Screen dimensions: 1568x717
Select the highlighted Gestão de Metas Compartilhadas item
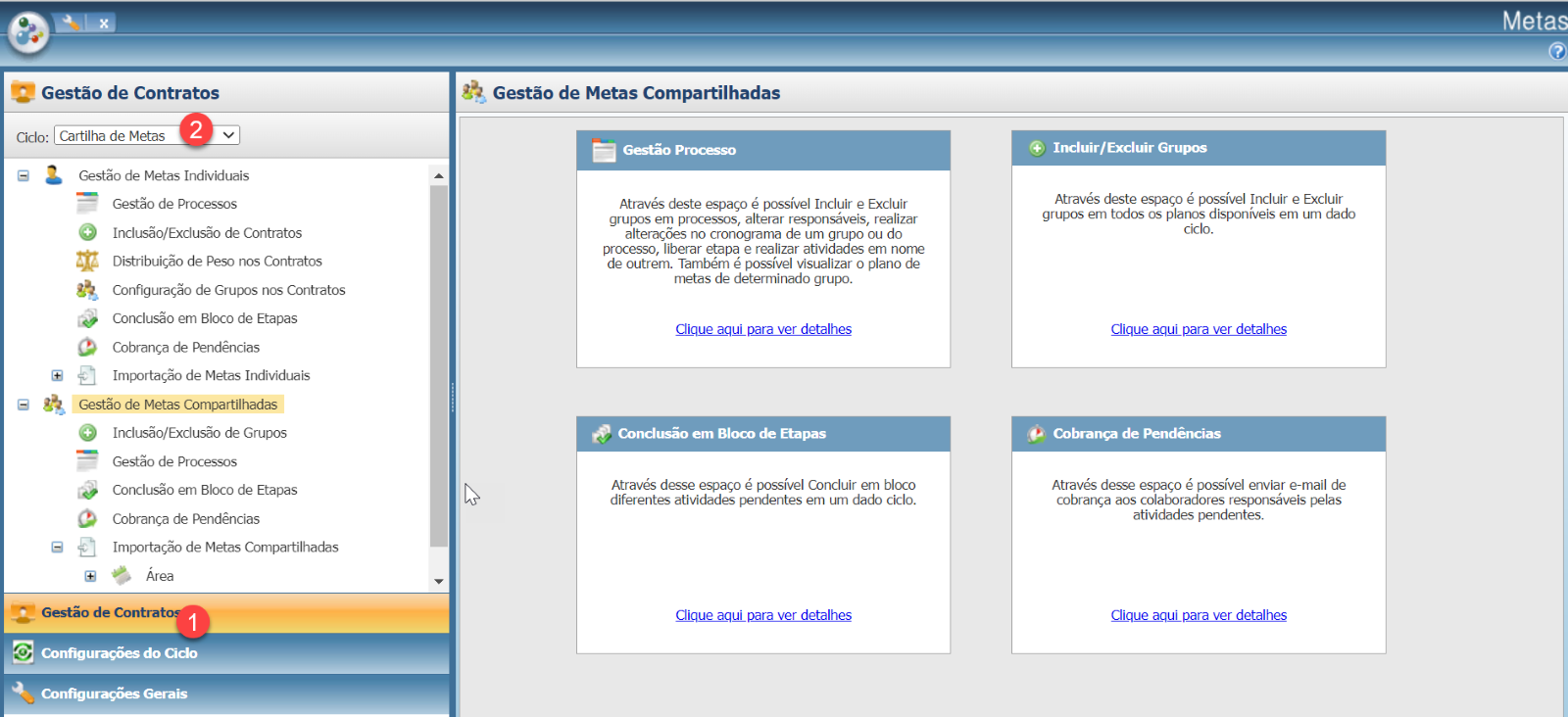tap(177, 404)
